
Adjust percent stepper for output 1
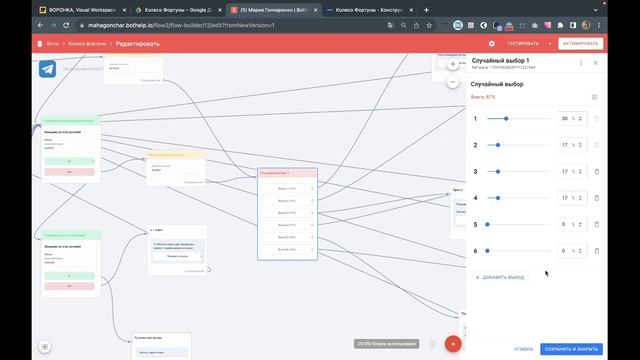(x=580, y=118)
